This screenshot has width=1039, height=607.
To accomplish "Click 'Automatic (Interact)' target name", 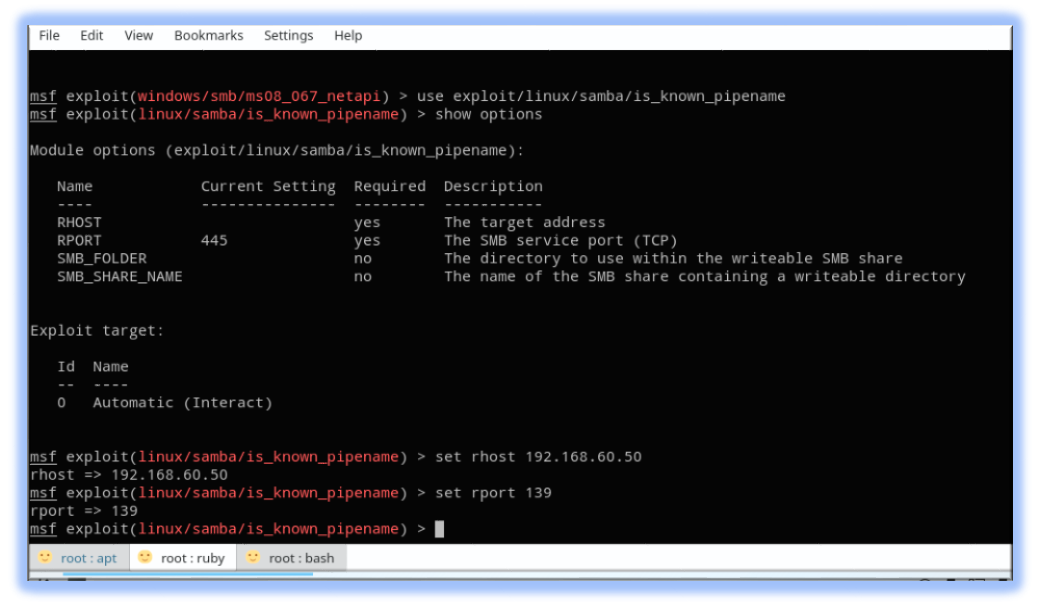I will tap(183, 403).
